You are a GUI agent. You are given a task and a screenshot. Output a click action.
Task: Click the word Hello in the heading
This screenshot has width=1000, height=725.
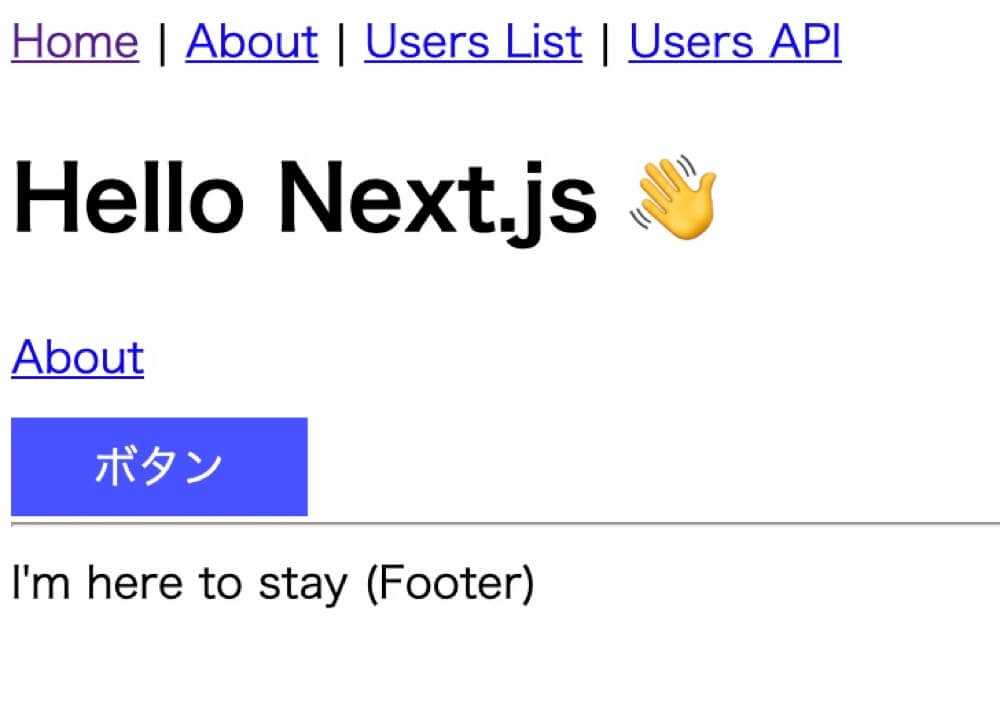(128, 198)
